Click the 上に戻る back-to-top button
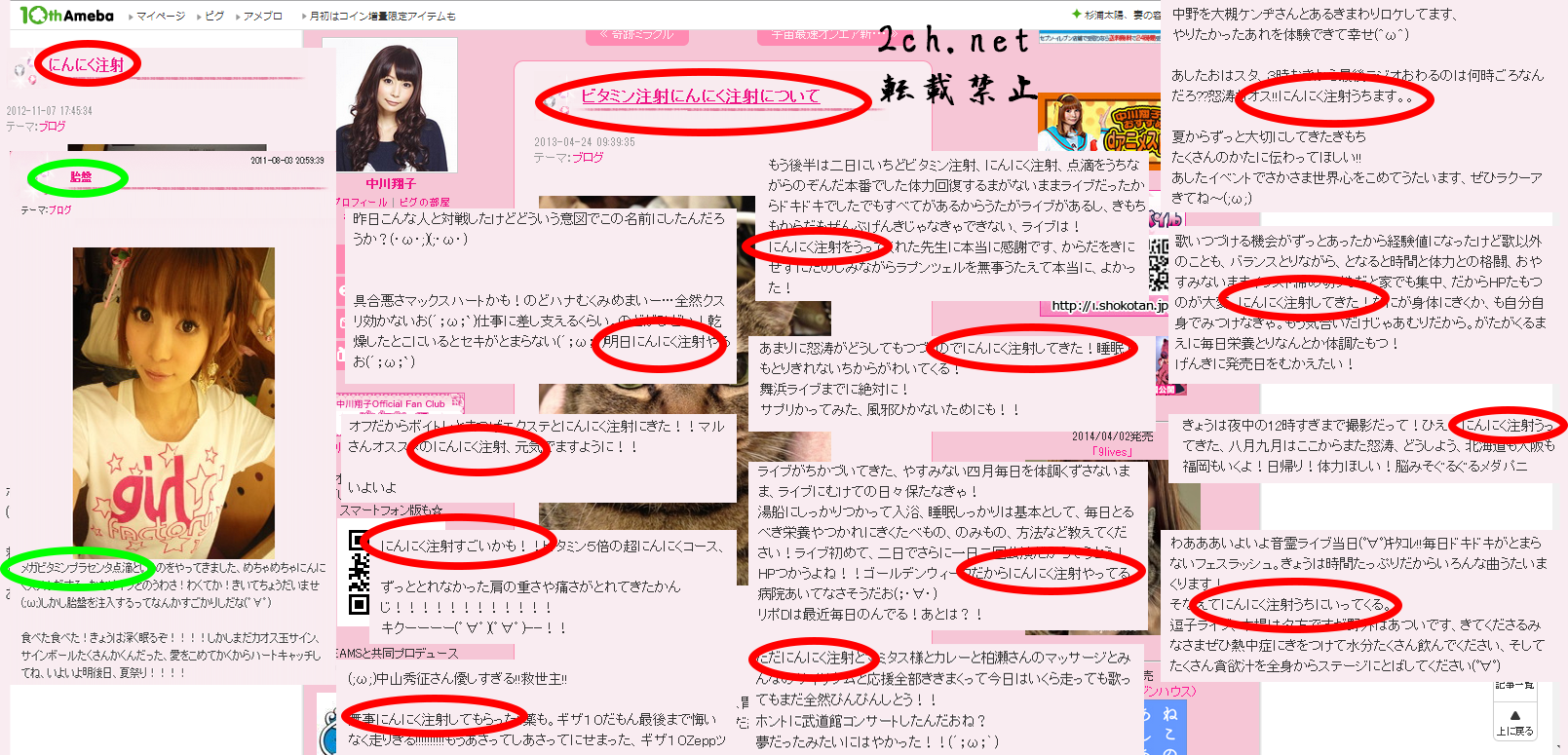This screenshot has height=755, width=1568. (x=1514, y=722)
